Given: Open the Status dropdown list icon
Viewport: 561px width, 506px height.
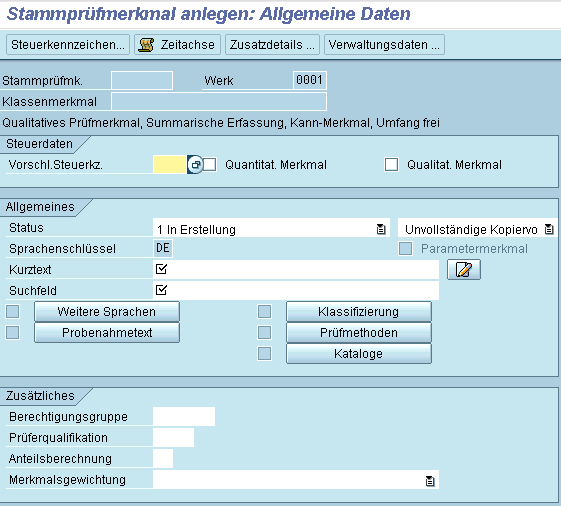Looking at the screenshot, I should 381,229.
